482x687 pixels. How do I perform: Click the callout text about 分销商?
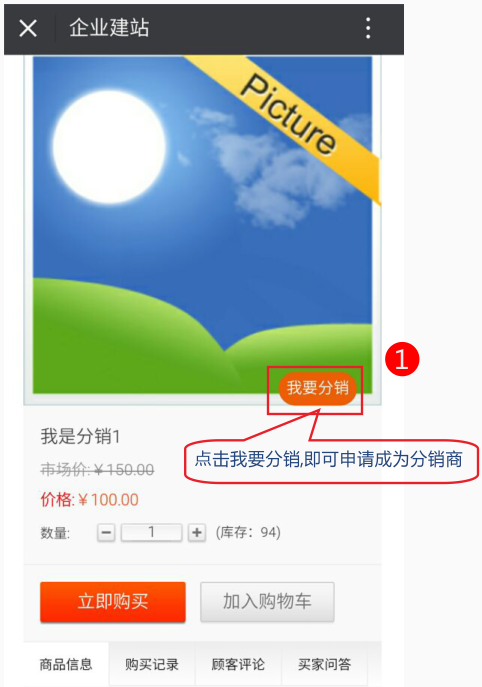point(329,460)
